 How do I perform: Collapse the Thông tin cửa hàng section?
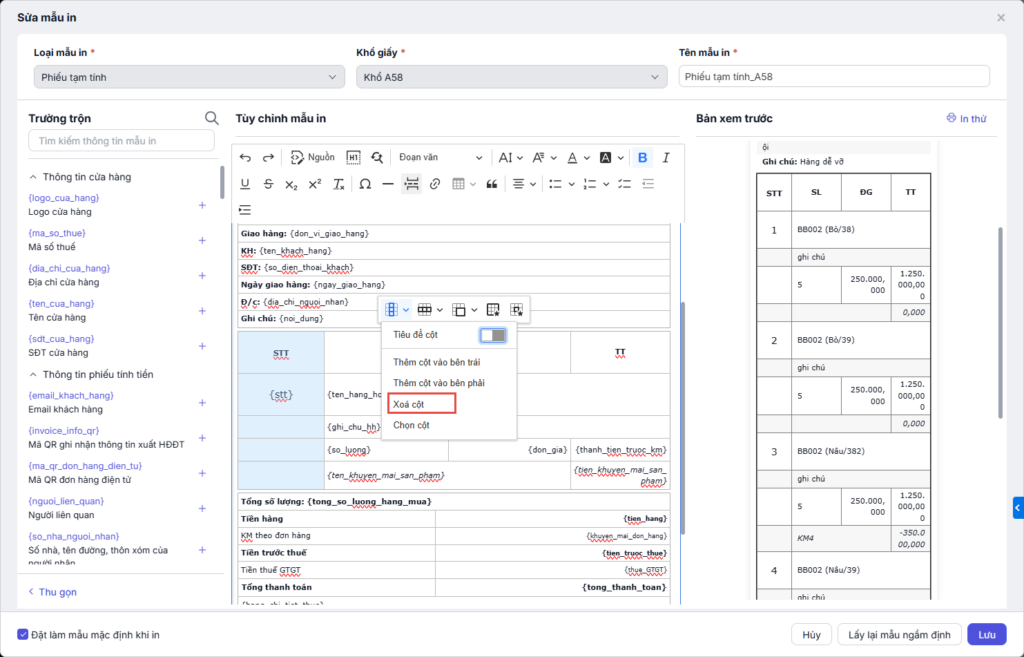(x=33, y=177)
